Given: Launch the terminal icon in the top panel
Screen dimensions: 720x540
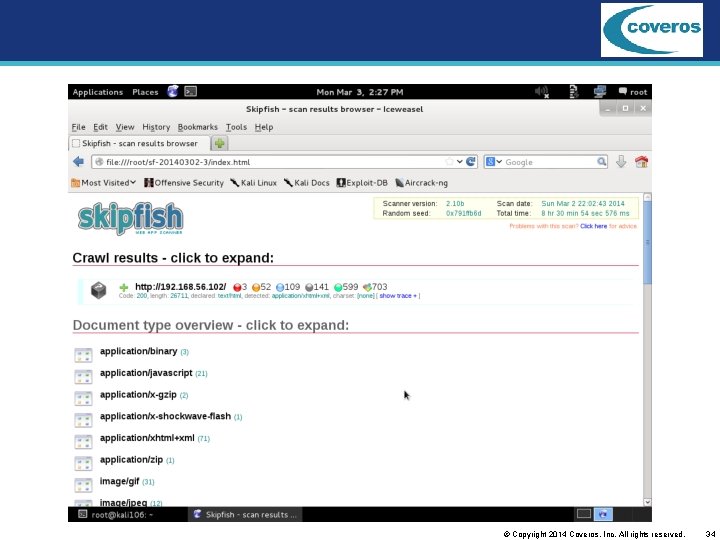Looking at the screenshot, I should [x=191, y=91].
